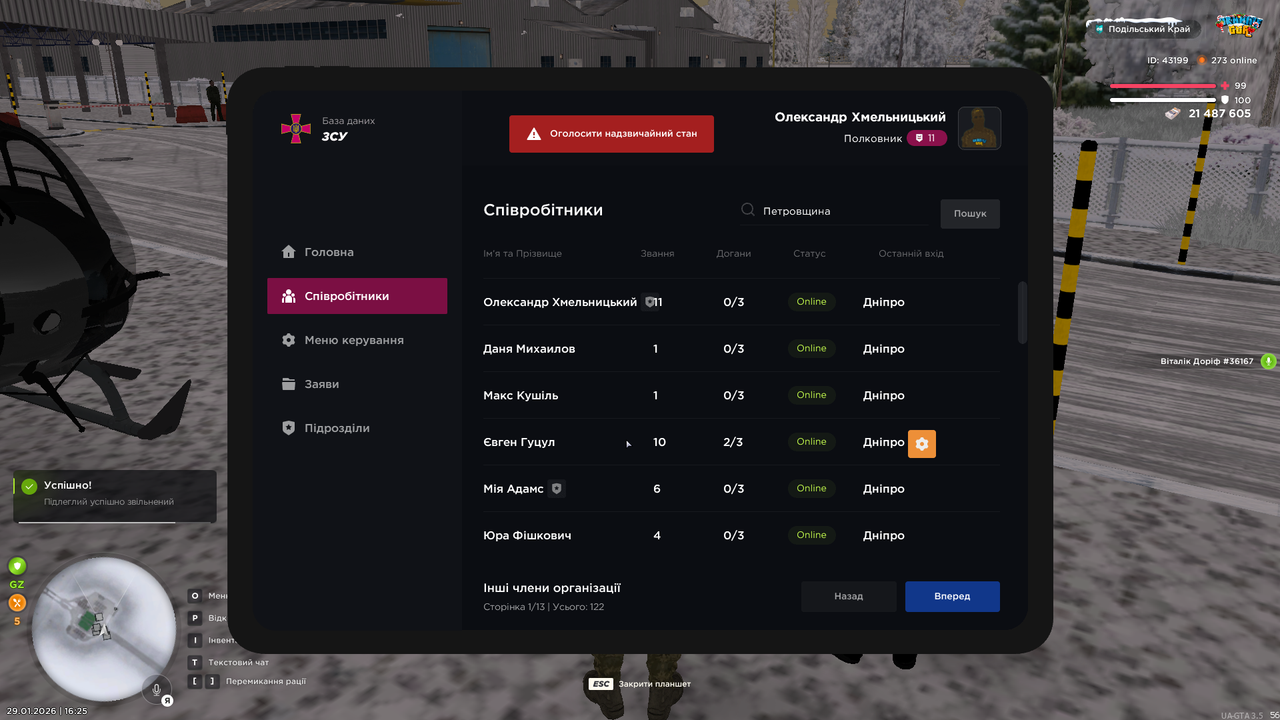This screenshot has width=1280, height=720.
Task: Click the armor bar in HUD
Action: coord(1163,100)
